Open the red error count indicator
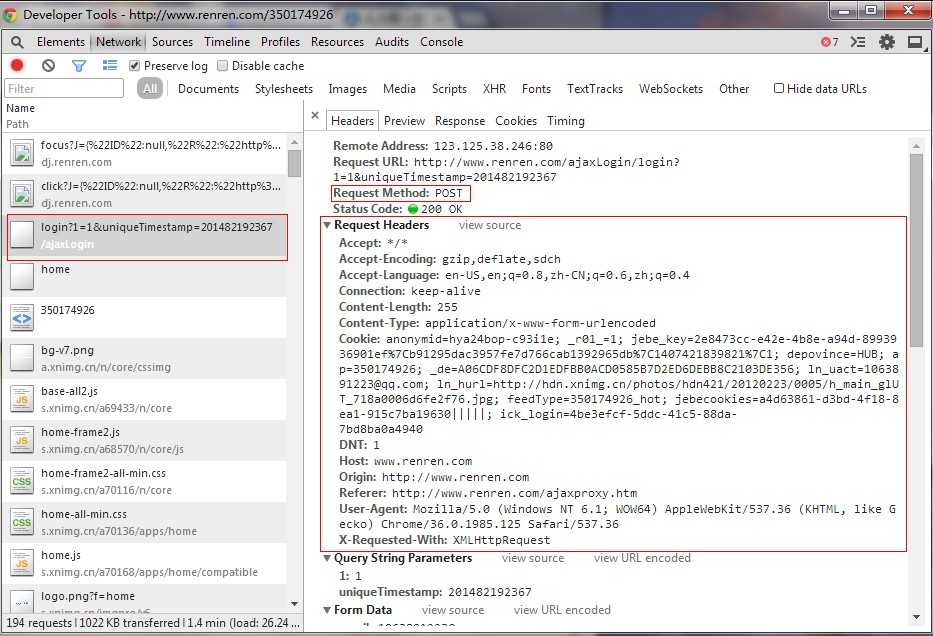Screen dimensions: 933x636 point(829,42)
